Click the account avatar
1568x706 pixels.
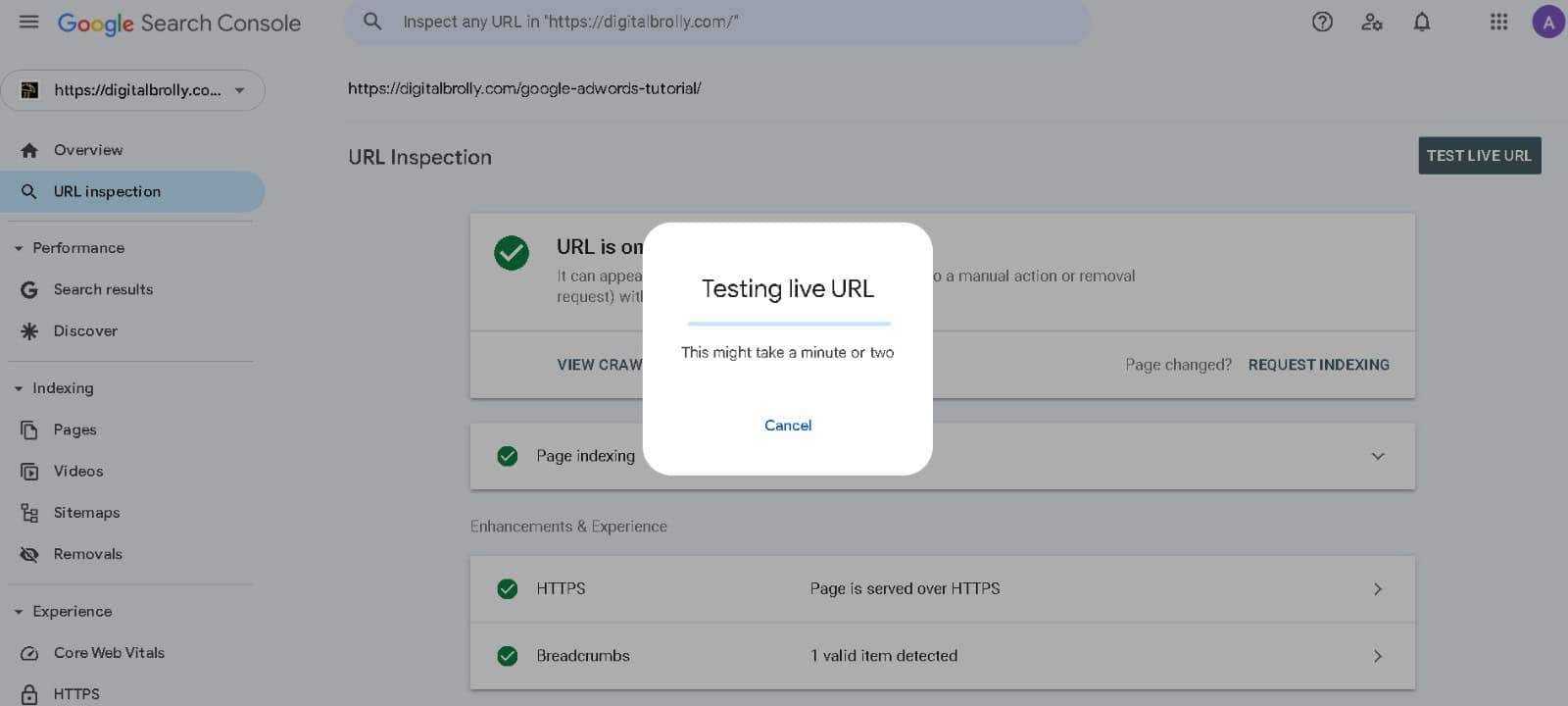click(x=1547, y=20)
